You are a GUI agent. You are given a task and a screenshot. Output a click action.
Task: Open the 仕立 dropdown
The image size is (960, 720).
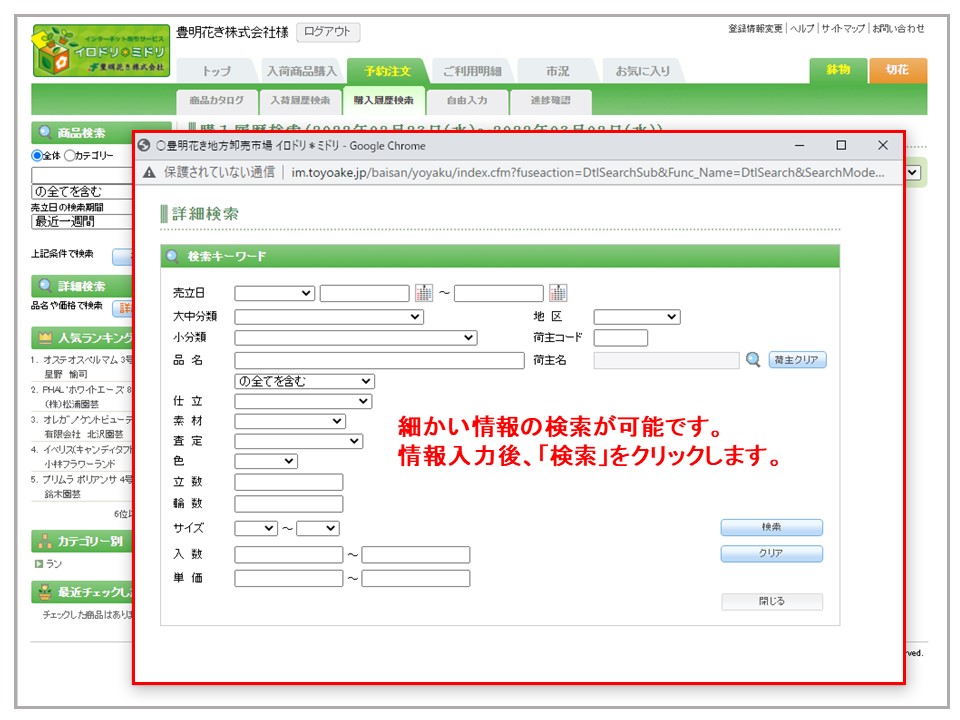click(x=302, y=401)
